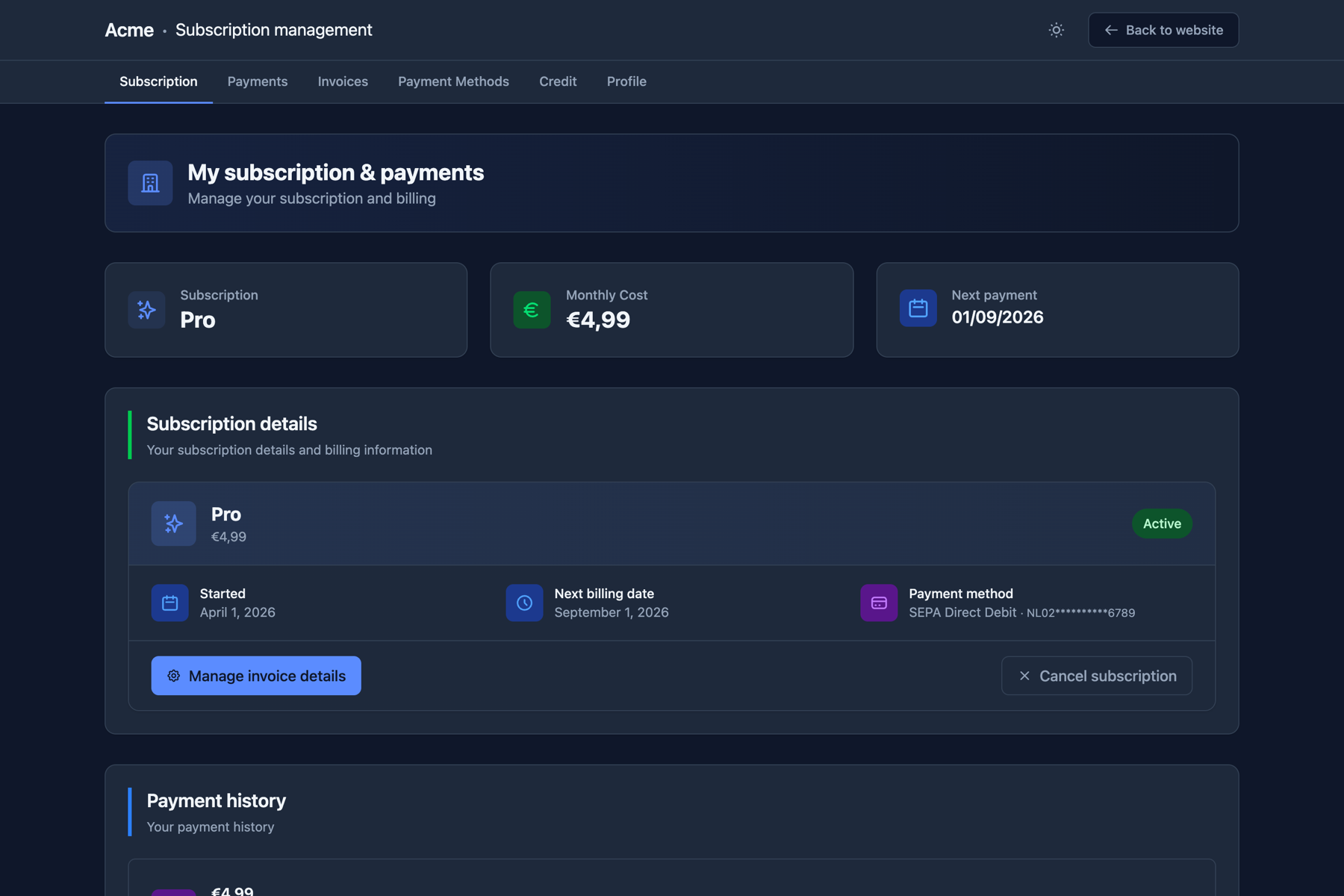Open the Subscription tab
Image resolution: width=1344 pixels, height=896 pixels.
(158, 81)
